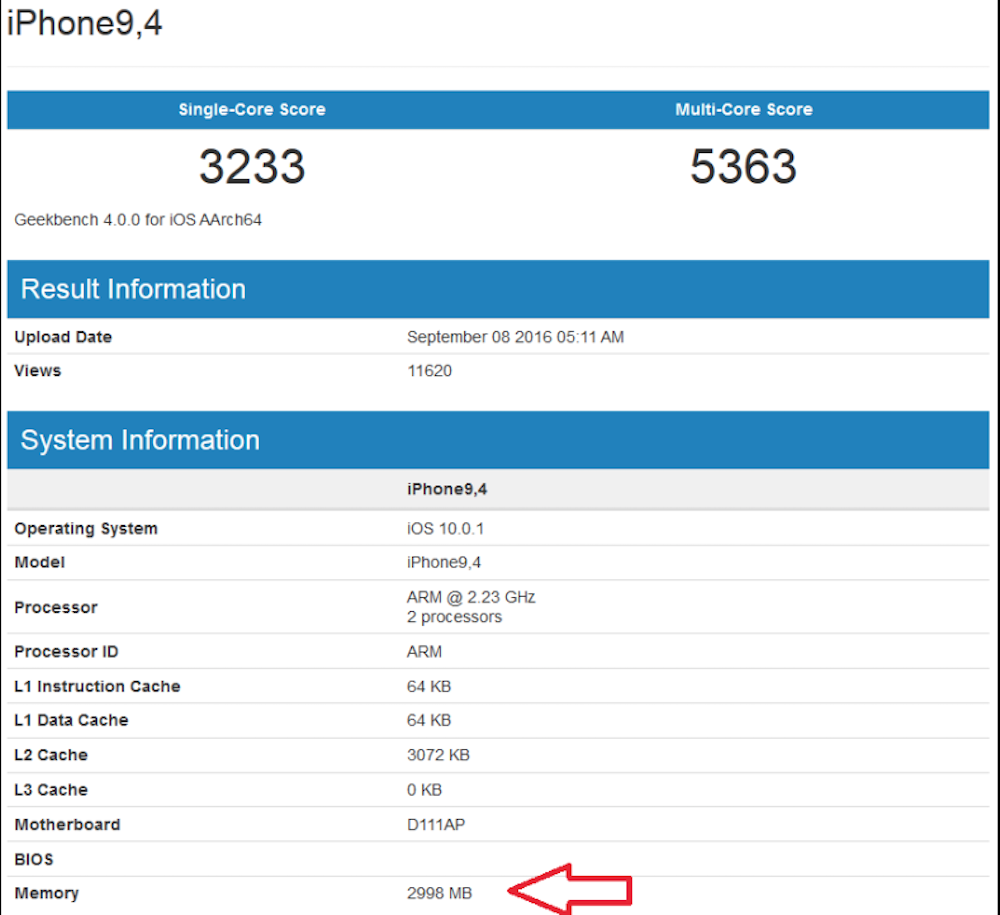
Task: Select the iOS 10.0.1 value
Action: [x=445, y=529]
